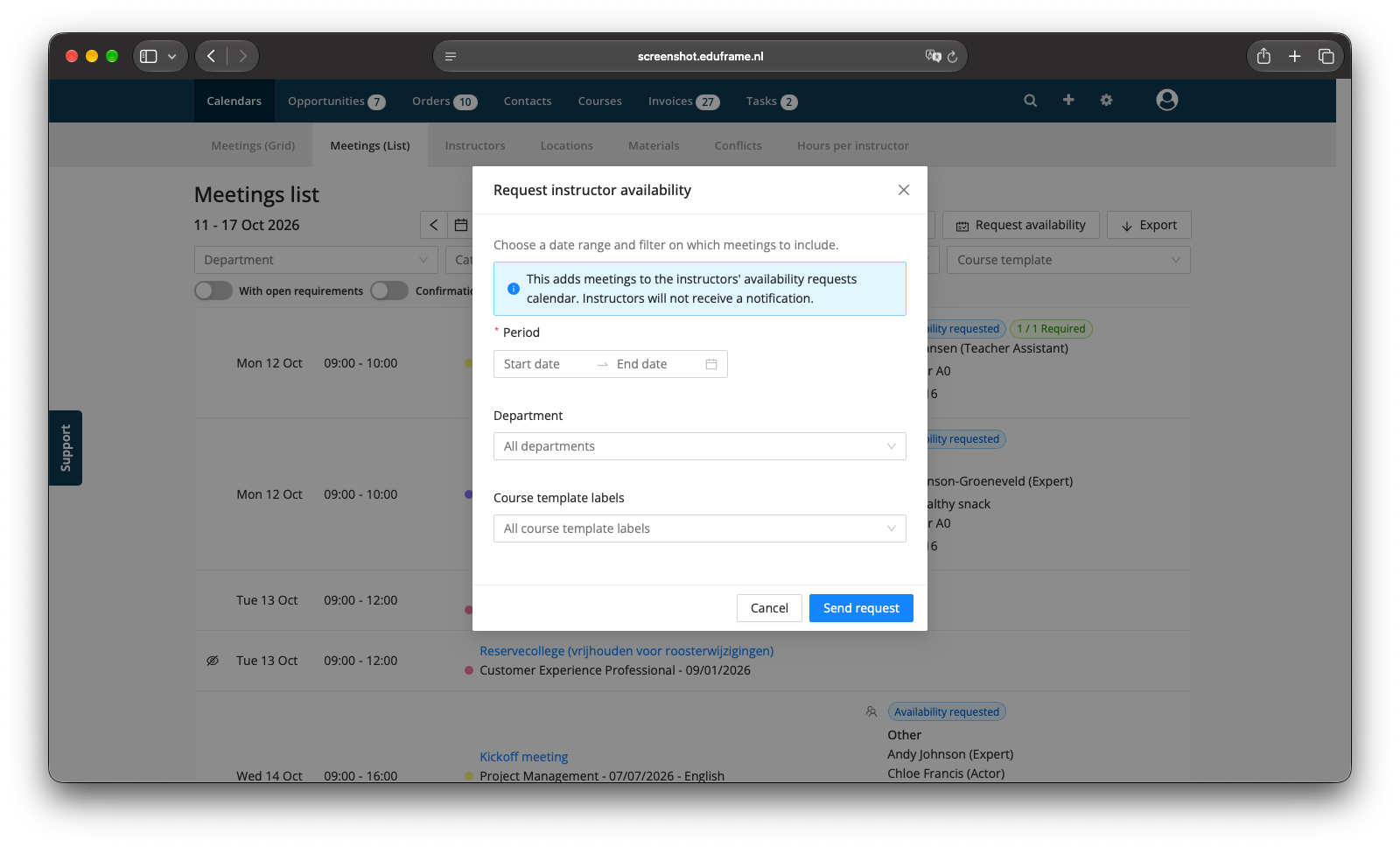Click hidden eye icon on Tue 13 Oct row
The width and height of the screenshot is (1400, 847).
coord(213,661)
